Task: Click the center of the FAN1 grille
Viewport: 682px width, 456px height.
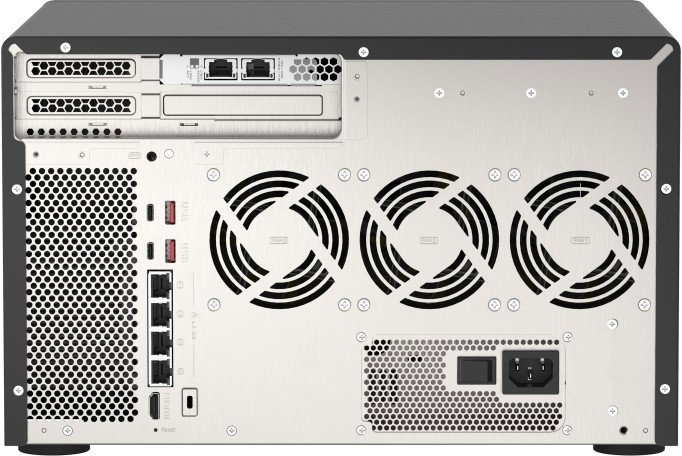Action: (x=579, y=240)
